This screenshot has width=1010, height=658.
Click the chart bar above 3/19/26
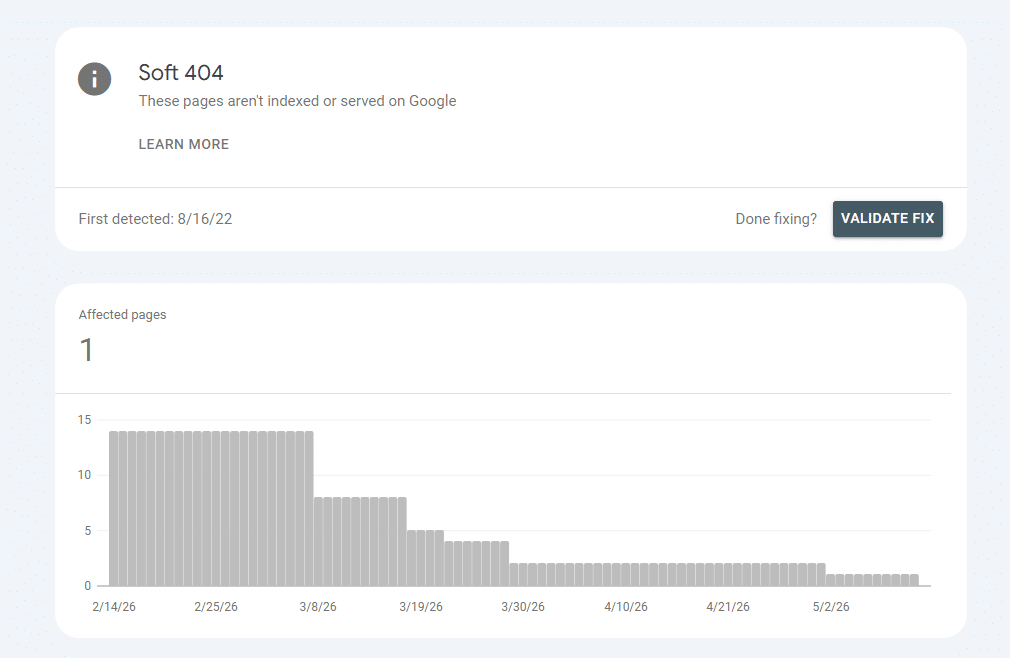click(421, 558)
